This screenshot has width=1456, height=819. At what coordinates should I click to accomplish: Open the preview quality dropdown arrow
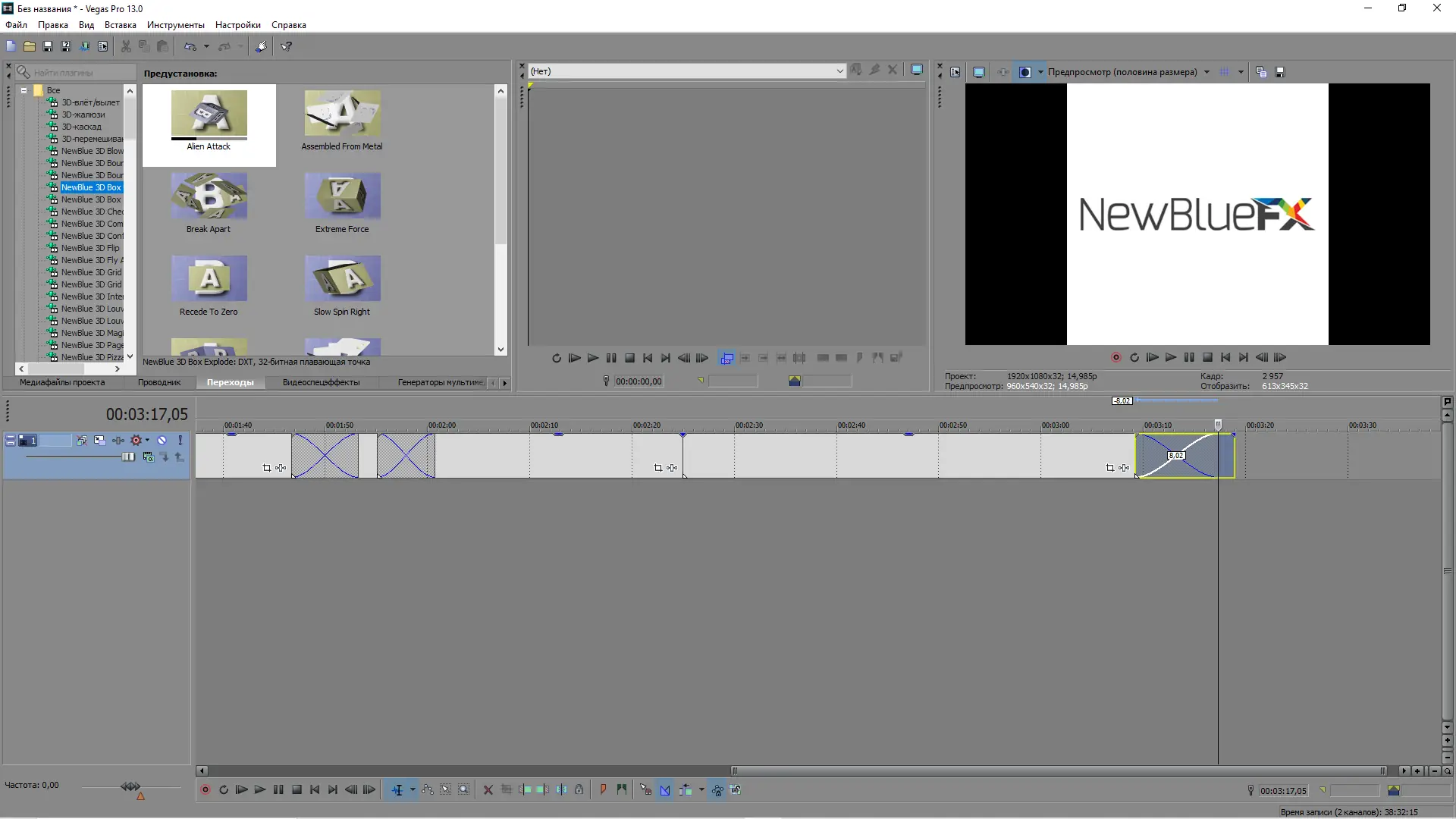click(1207, 72)
